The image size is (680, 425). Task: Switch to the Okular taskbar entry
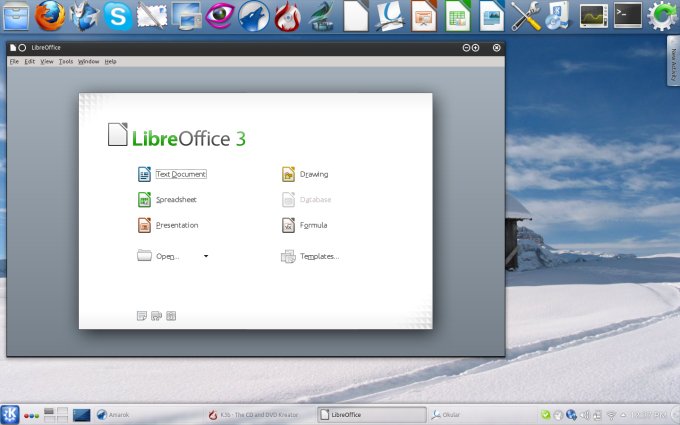coord(482,415)
